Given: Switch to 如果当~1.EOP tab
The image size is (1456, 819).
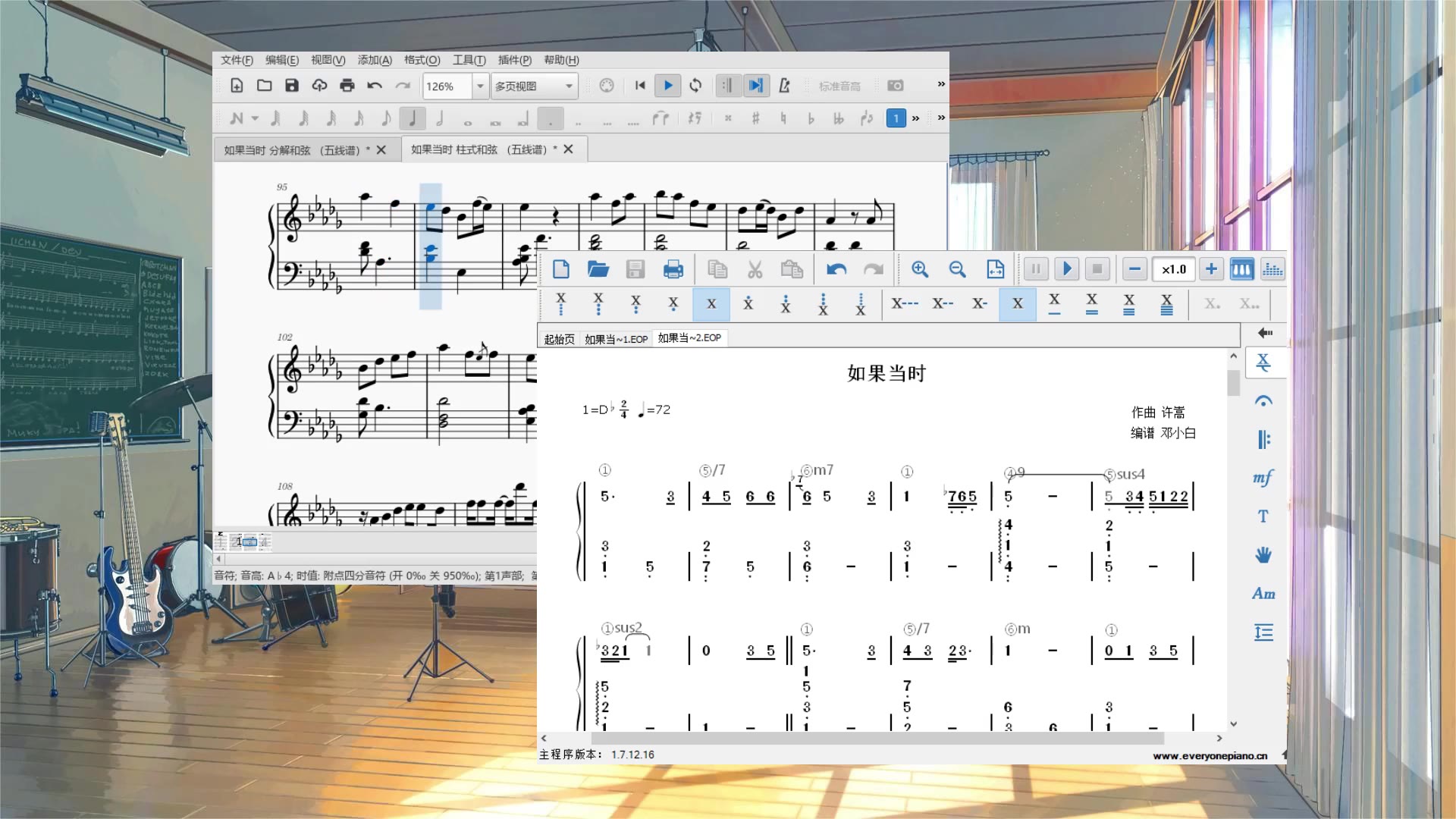Looking at the screenshot, I should click(616, 339).
